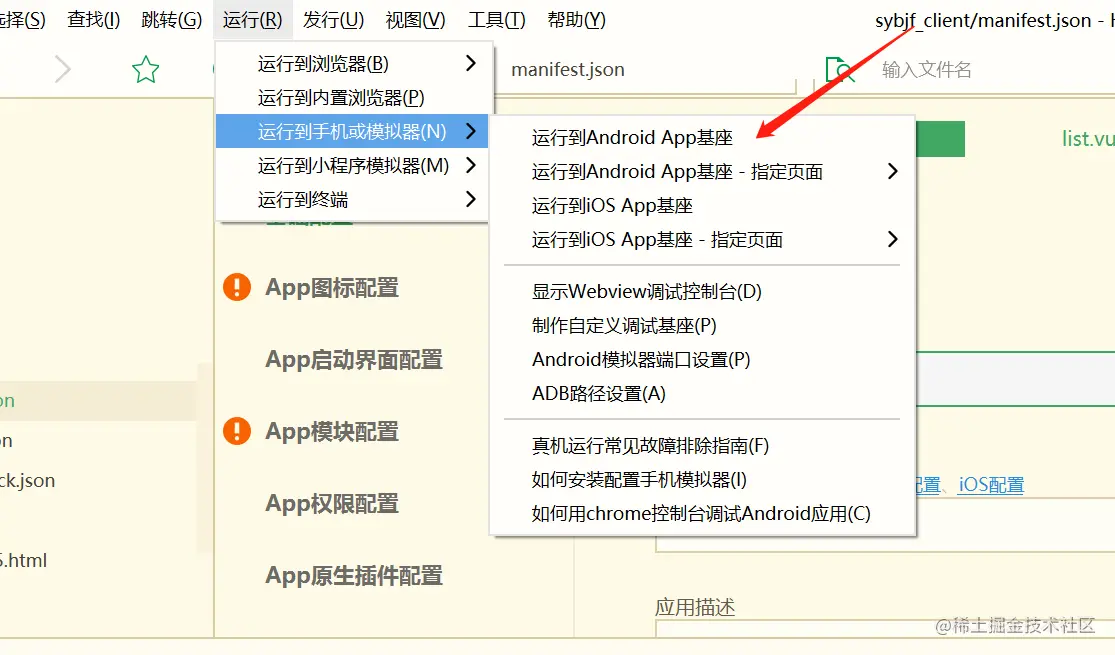Click the file search icon beside filename input
1115x655 pixels.
[x=840, y=70]
